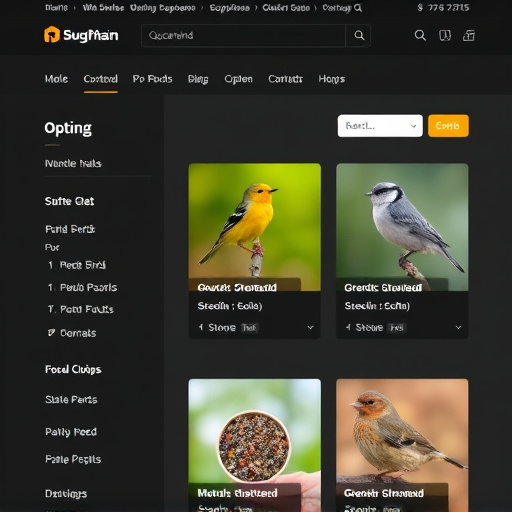Viewport: 512px width, 512px height.
Task: Open the Po Fods navigation tab
Action: click(152, 79)
